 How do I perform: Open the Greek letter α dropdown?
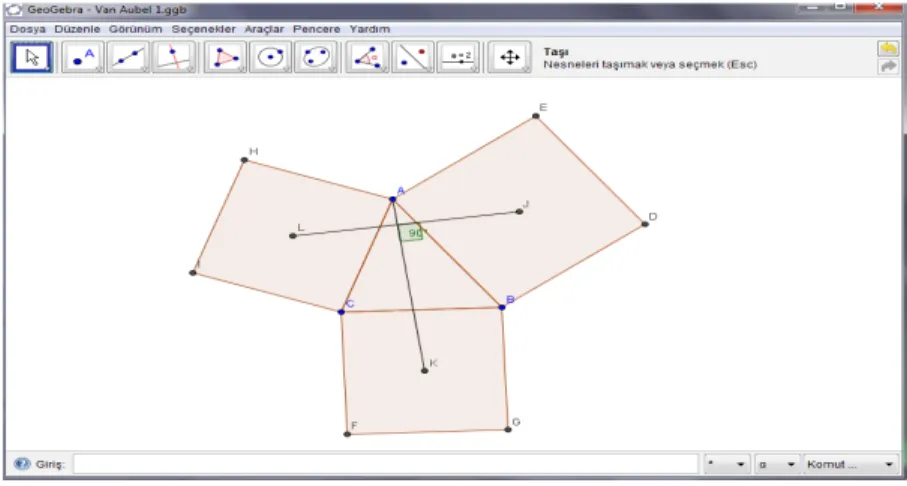pyautogui.click(x=777, y=464)
